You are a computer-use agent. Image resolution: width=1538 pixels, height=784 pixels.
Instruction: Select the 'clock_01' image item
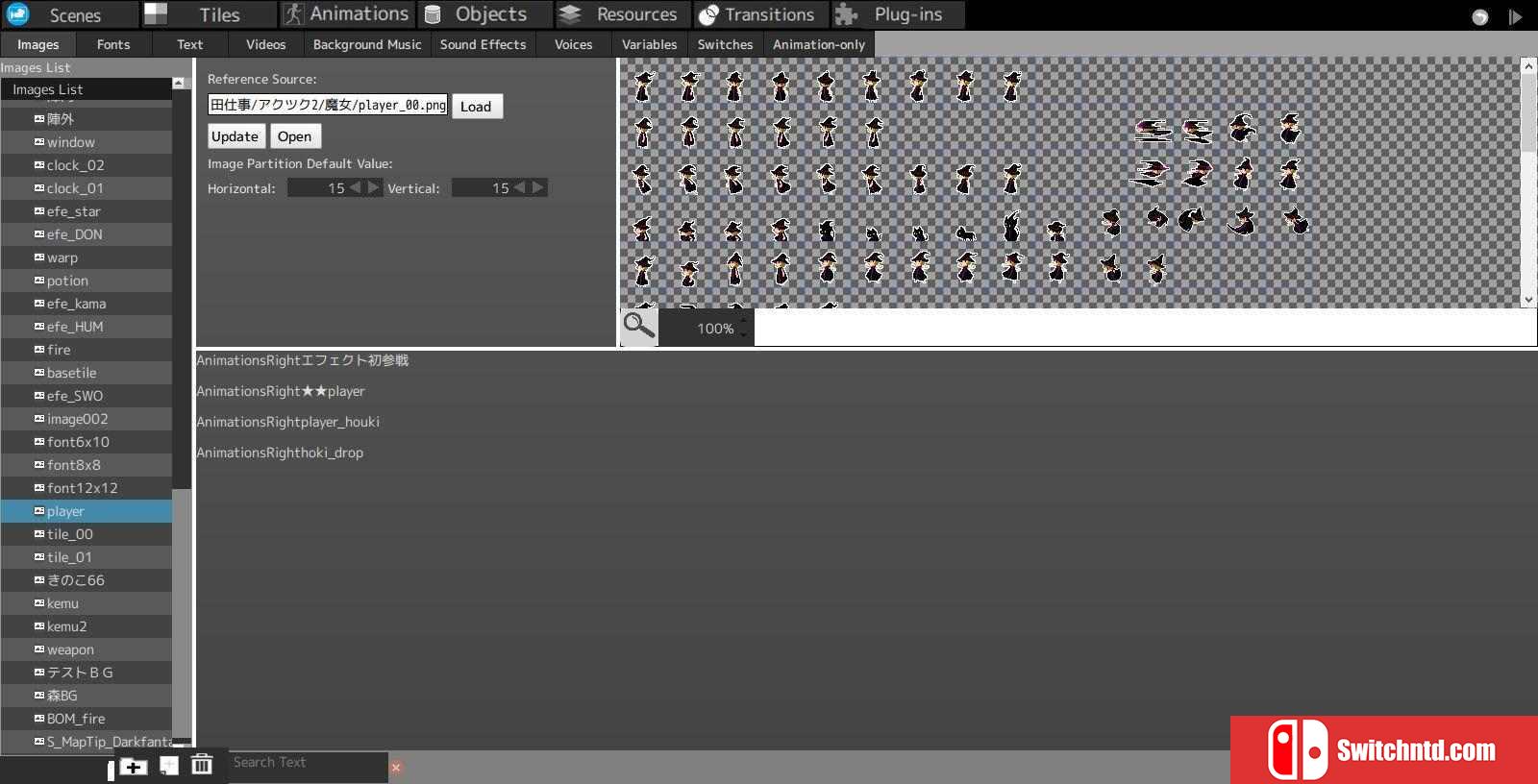[x=87, y=188]
